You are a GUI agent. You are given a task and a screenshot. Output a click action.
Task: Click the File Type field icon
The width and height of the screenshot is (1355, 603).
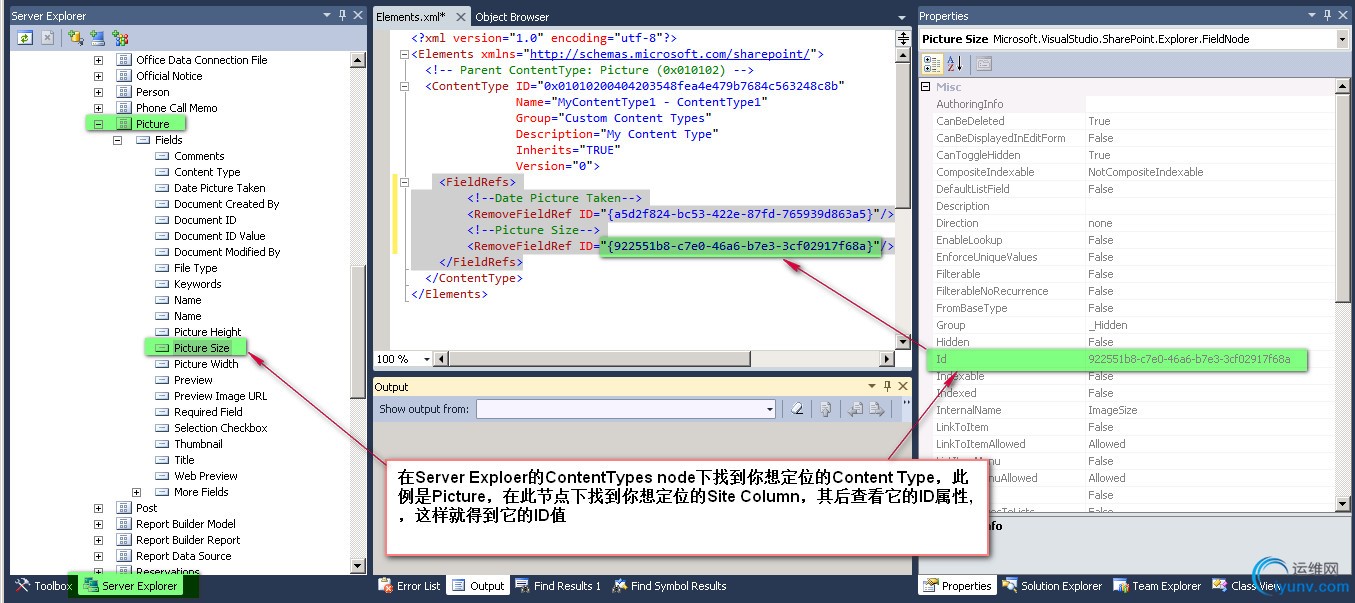tap(162, 268)
